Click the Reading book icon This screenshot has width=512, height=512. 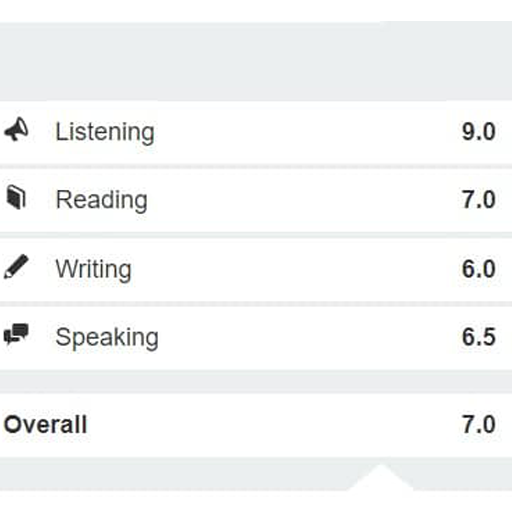[x=16, y=197]
